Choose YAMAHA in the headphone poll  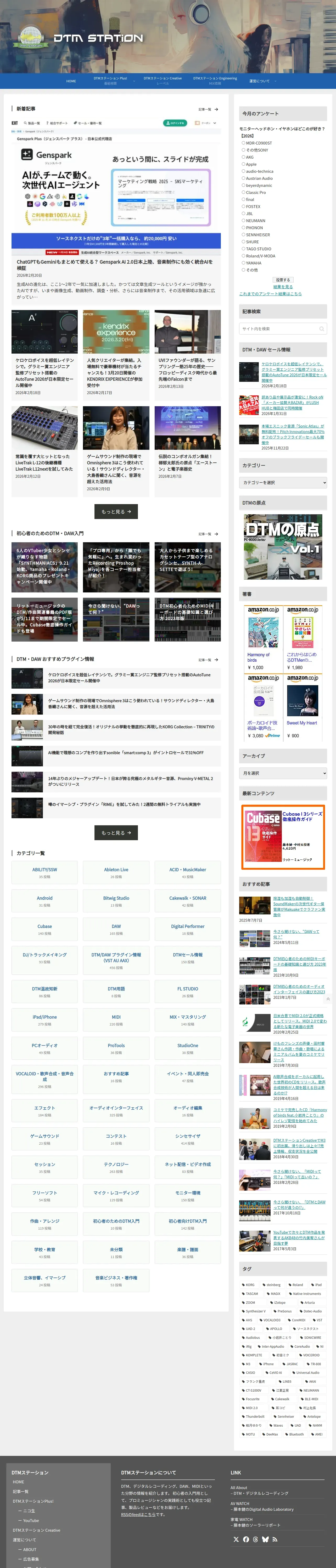click(x=243, y=263)
